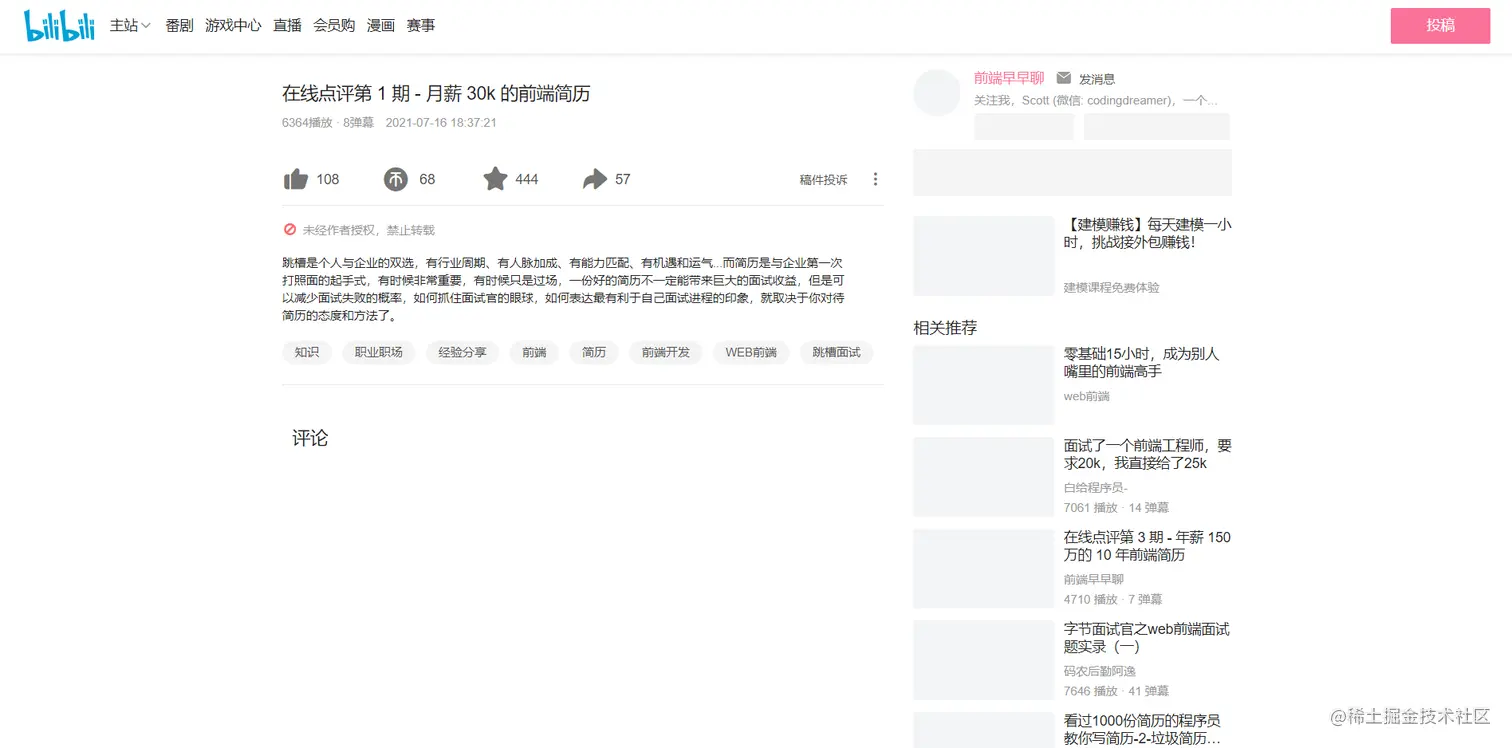Click the bilibili logo

(59, 25)
